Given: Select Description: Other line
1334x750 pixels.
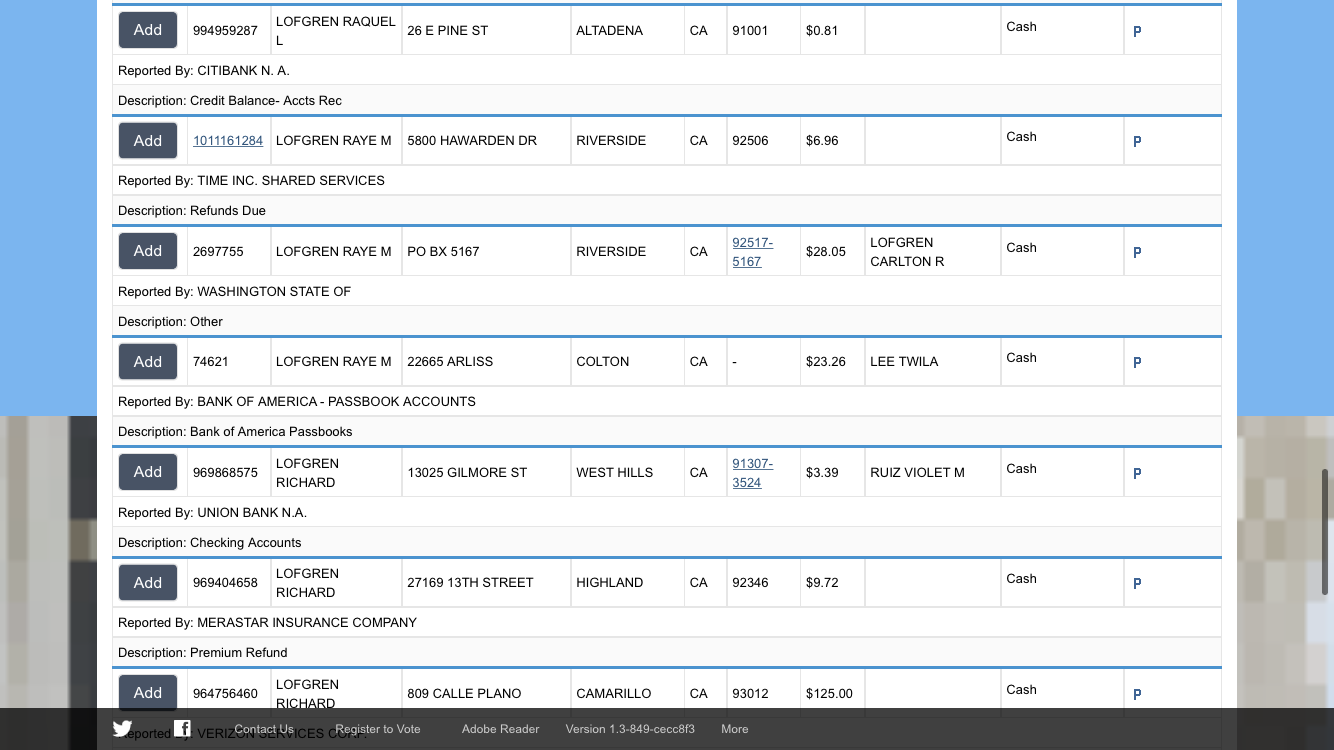Looking at the screenshot, I should tap(666, 322).
